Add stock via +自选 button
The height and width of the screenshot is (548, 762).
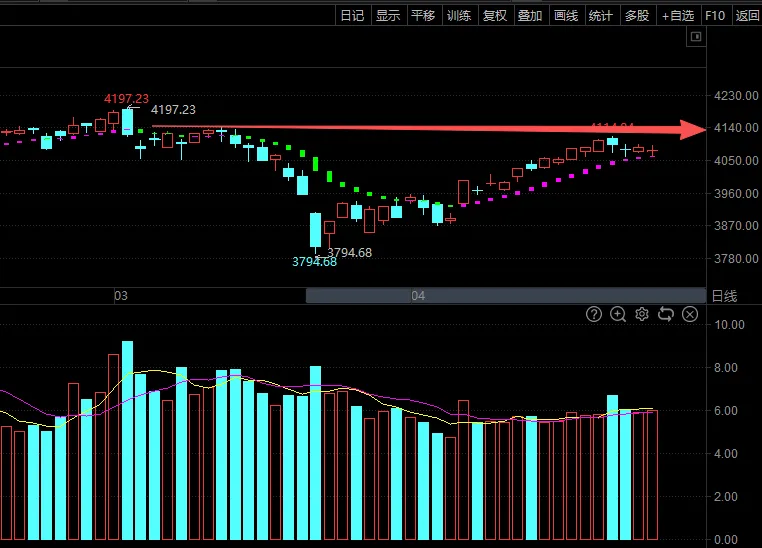pyautogui.click(x=678, y=16)
